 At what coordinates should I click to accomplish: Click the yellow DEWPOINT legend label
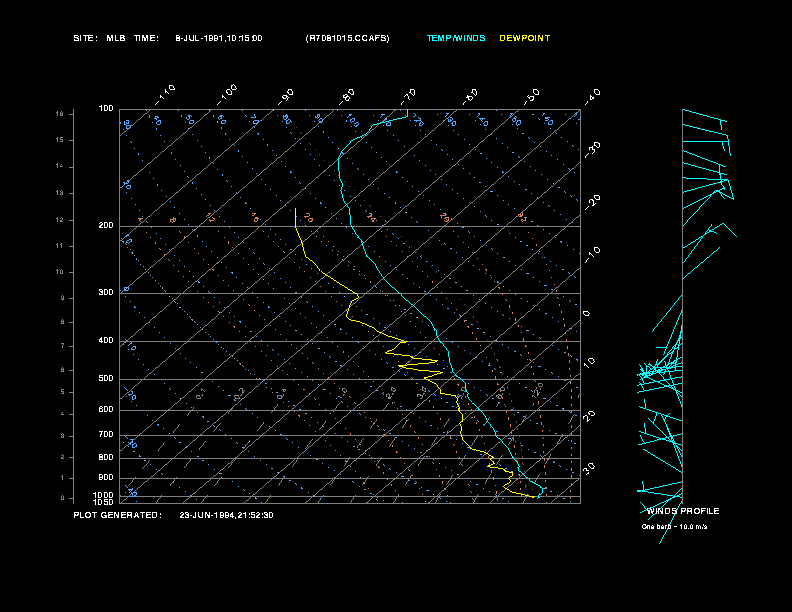point(525,38)
